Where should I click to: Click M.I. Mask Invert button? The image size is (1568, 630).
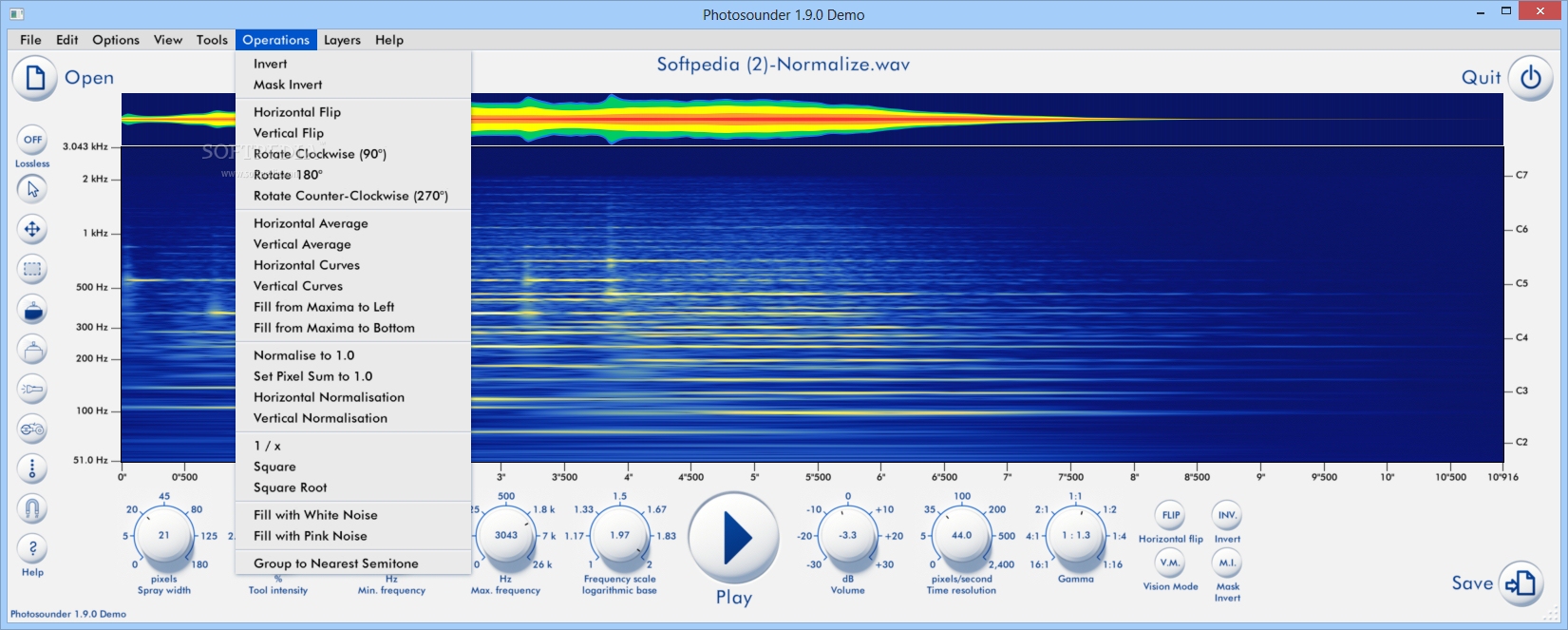[1227, 563]
